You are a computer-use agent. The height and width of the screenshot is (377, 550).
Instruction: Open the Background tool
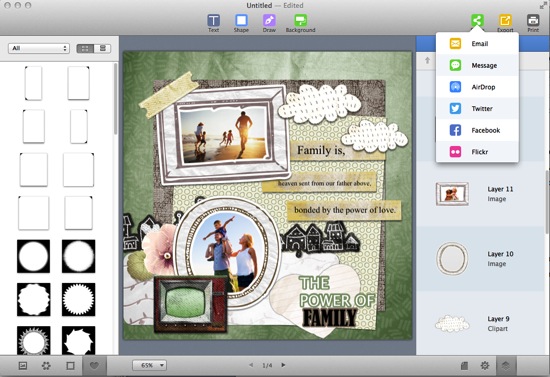tap(301, 23)
